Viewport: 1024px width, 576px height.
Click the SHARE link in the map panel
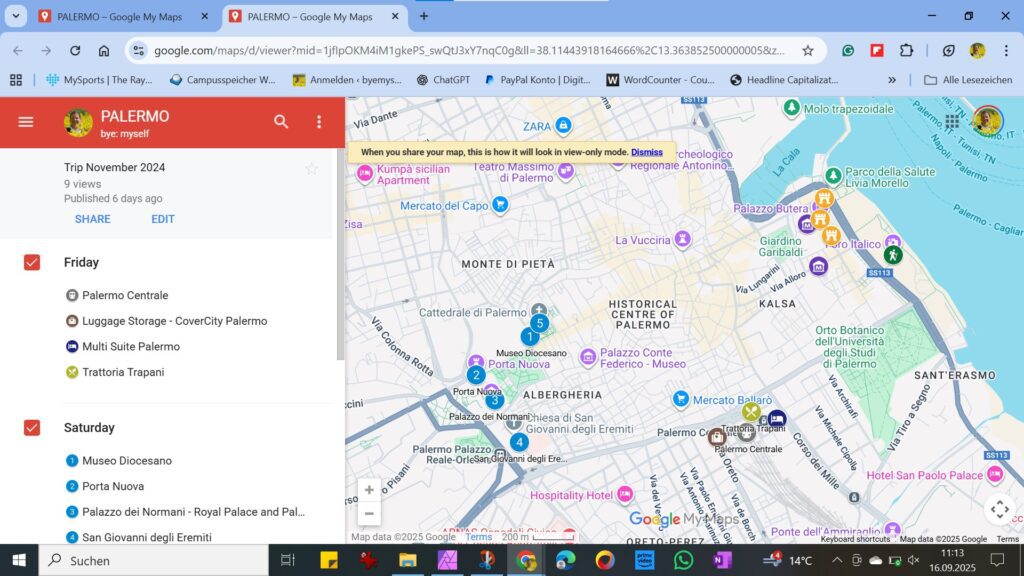tap(92, 218)
